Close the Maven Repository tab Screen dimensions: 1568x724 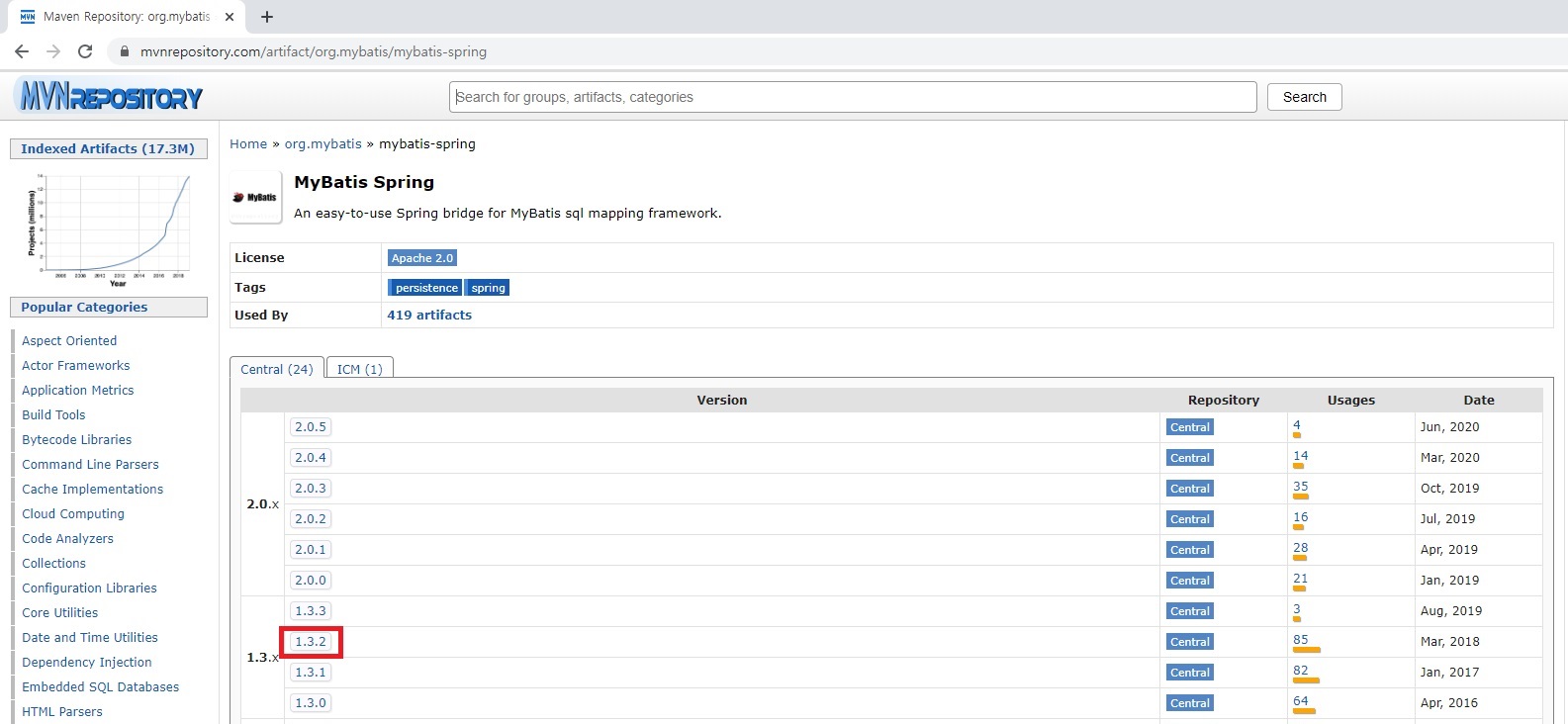[x=230, y=17]
